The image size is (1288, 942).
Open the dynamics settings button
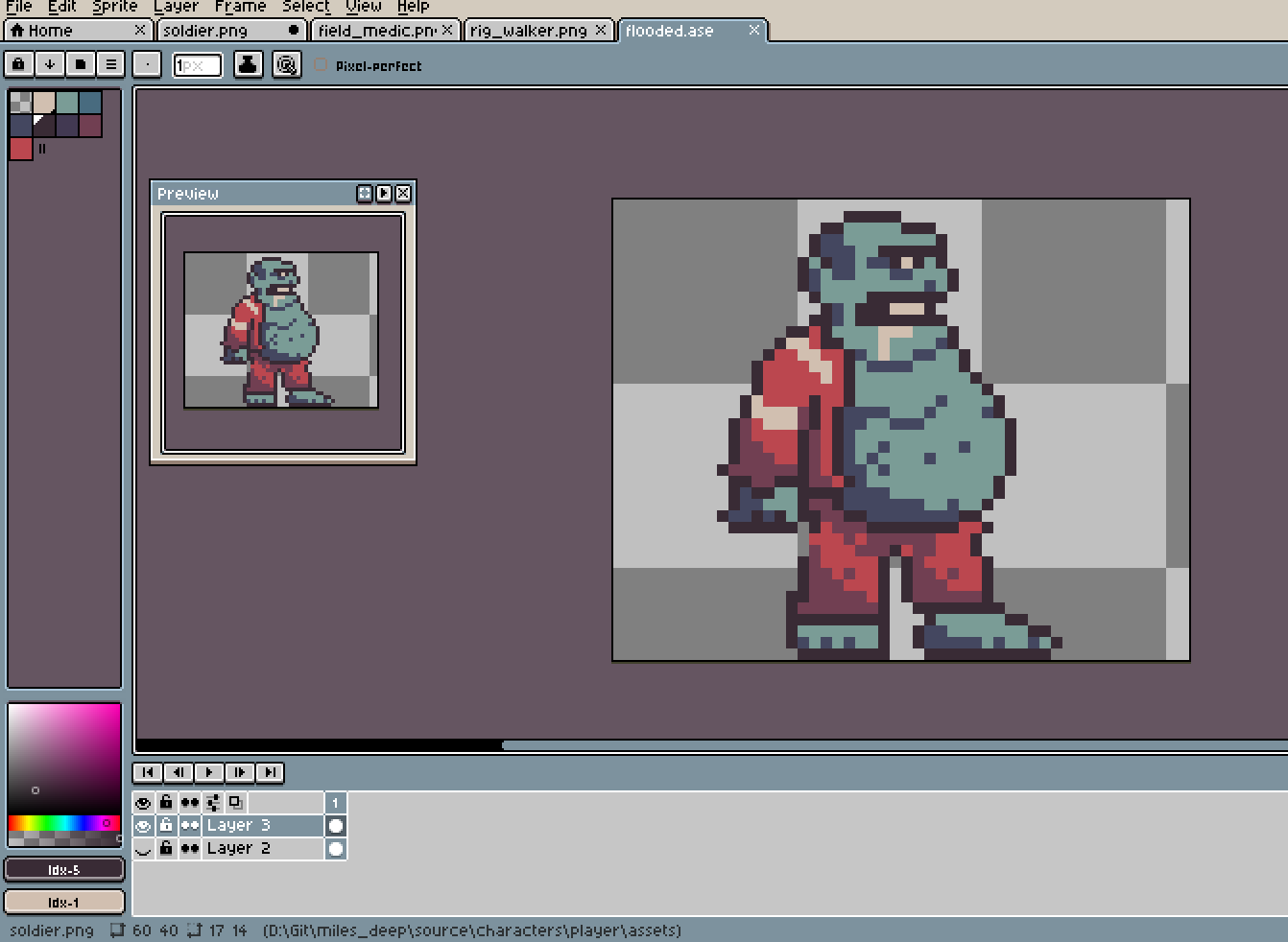coord(286,64)
